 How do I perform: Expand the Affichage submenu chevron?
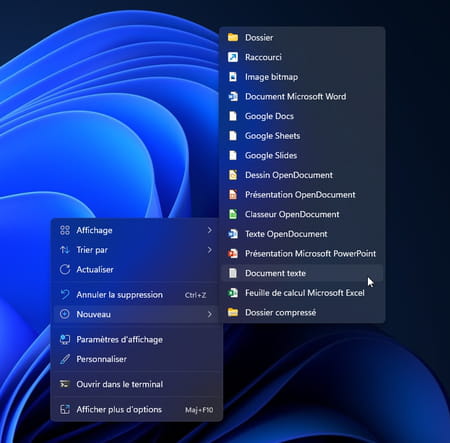(x=209, y=230)
